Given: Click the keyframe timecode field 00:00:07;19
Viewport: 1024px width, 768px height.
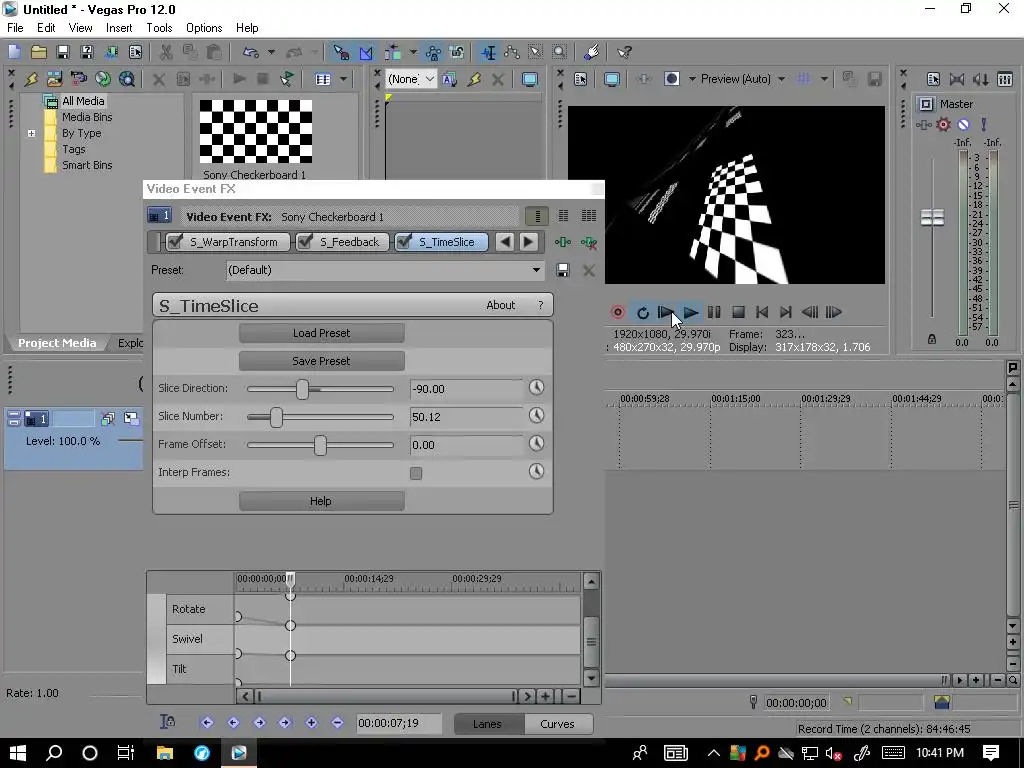Looking at the screenshot, I should tap(398, 723).
